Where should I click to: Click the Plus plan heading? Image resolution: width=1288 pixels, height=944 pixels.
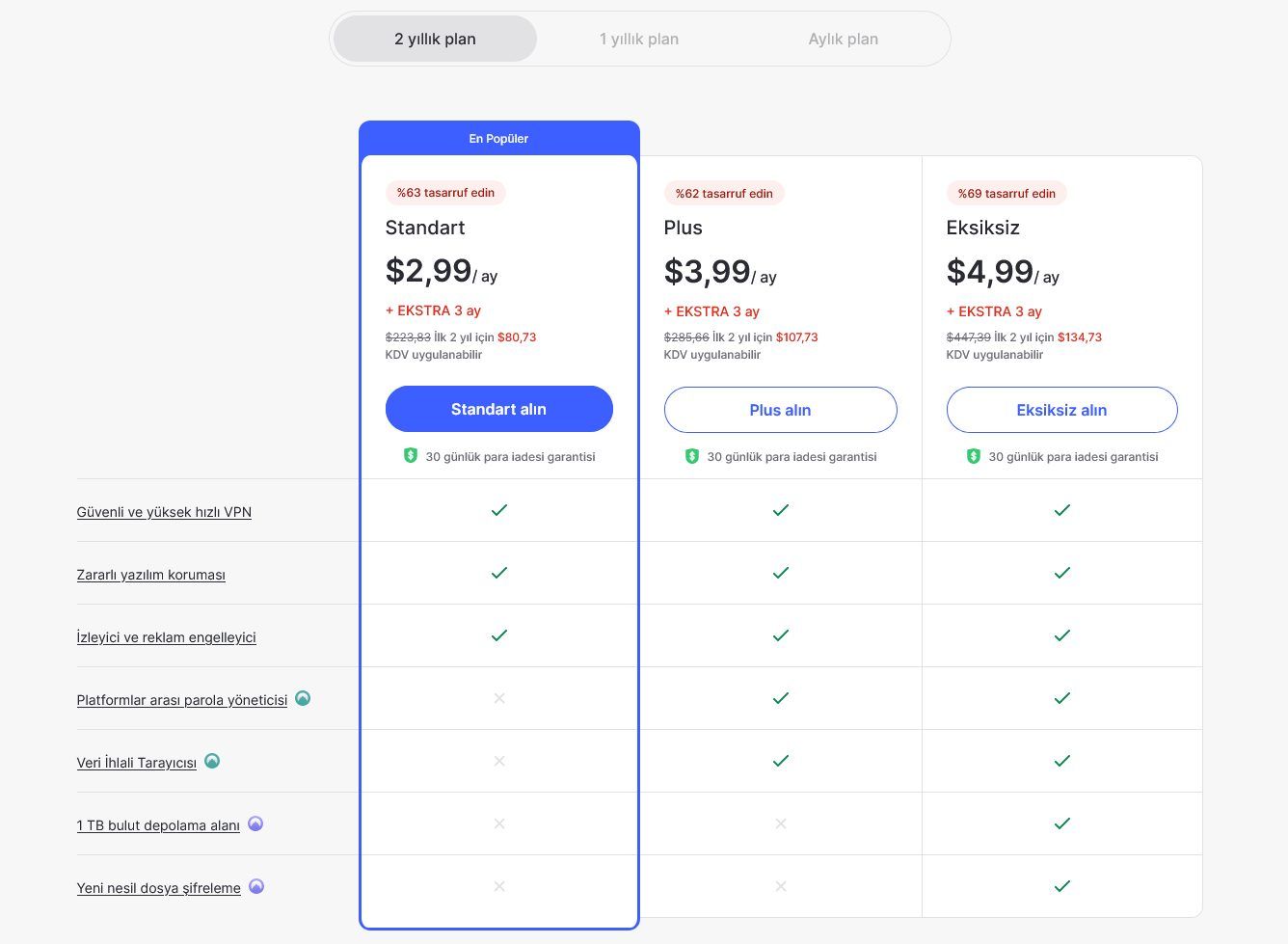pyautogui.click(x=684, y=228)
